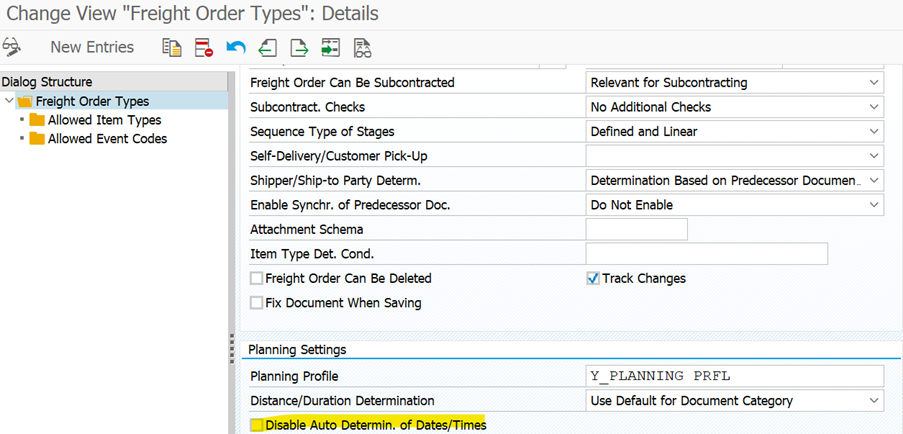Uncheck the Track Changes checkbox
903x434 pixels.
tap(593, 279)
